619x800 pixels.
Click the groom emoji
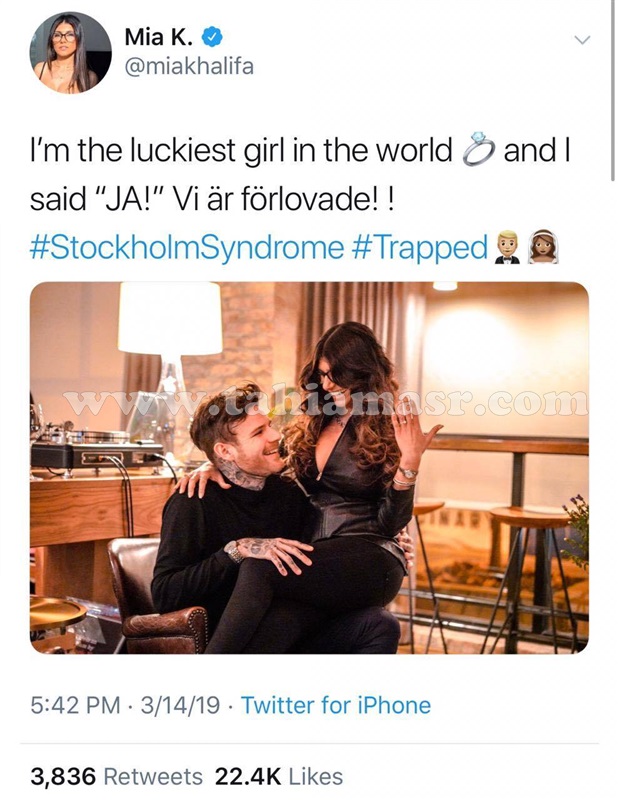(x=507, y=247)
